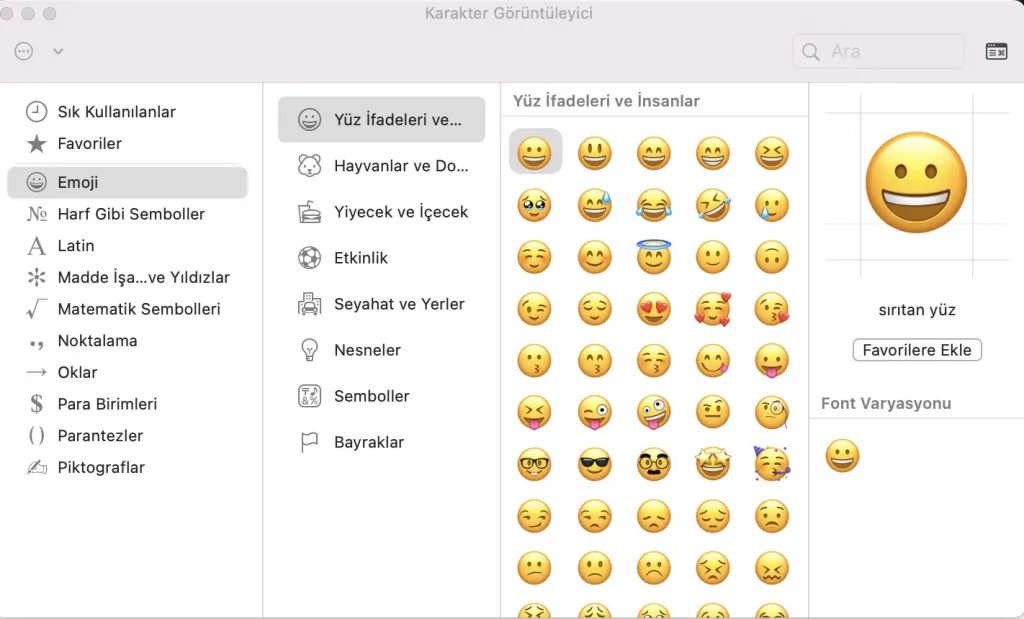This screenshot has width=1024, height=619.
Task: Pick the squinting laughing face emoji
Action: (x=772, y=153)
